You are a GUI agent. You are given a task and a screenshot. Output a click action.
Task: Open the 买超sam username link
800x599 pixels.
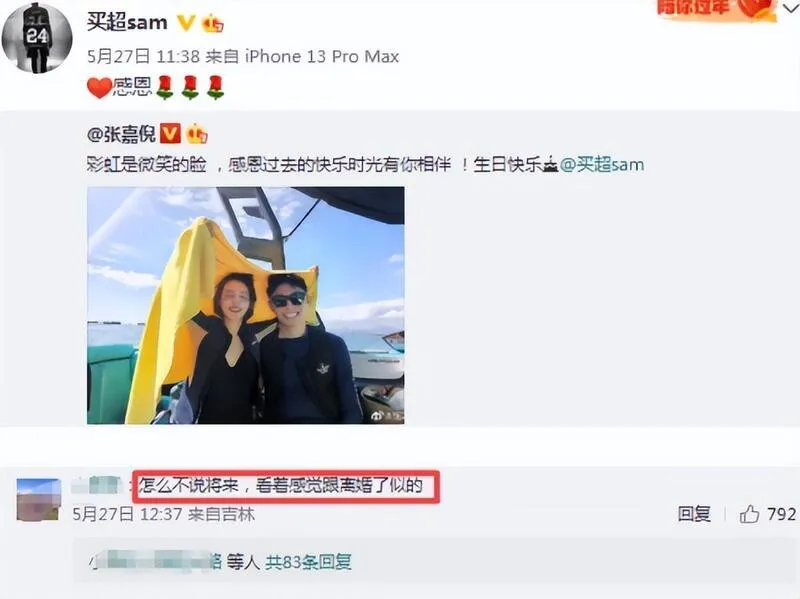(127, 22)
